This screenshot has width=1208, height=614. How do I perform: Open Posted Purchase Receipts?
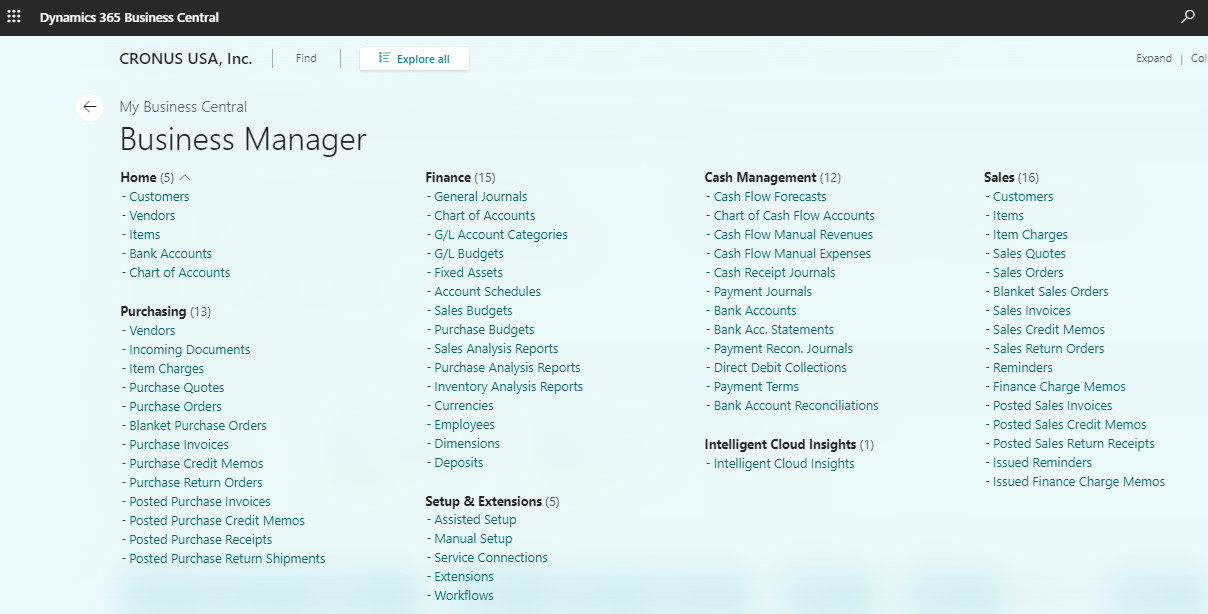click(200, 540)
